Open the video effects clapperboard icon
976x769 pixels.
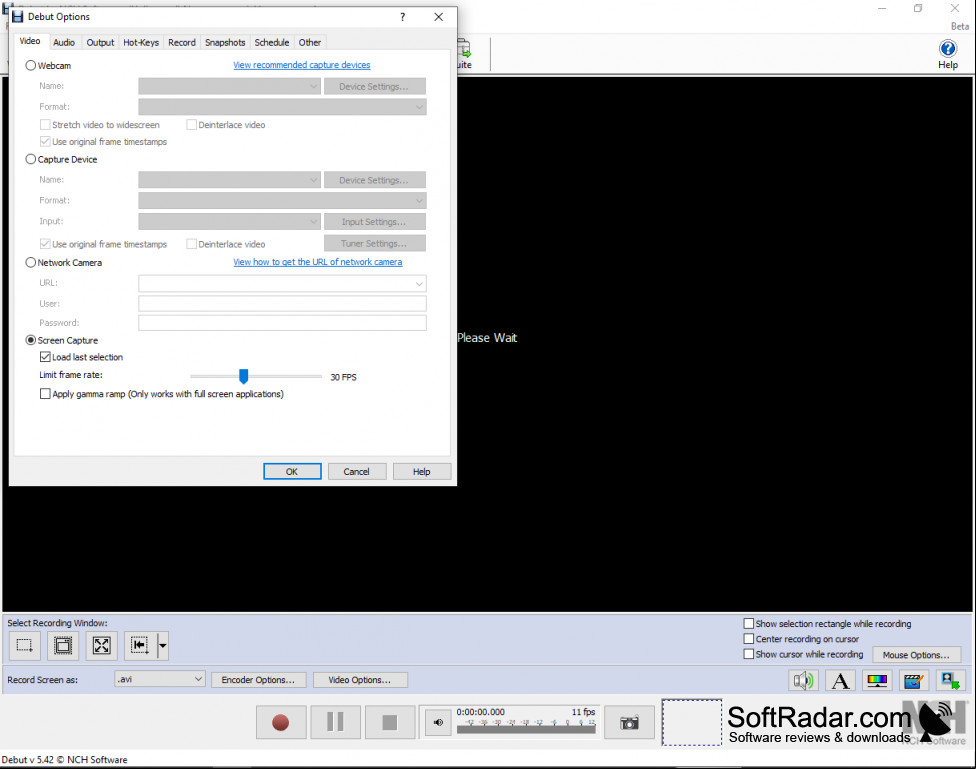[913, 681]
